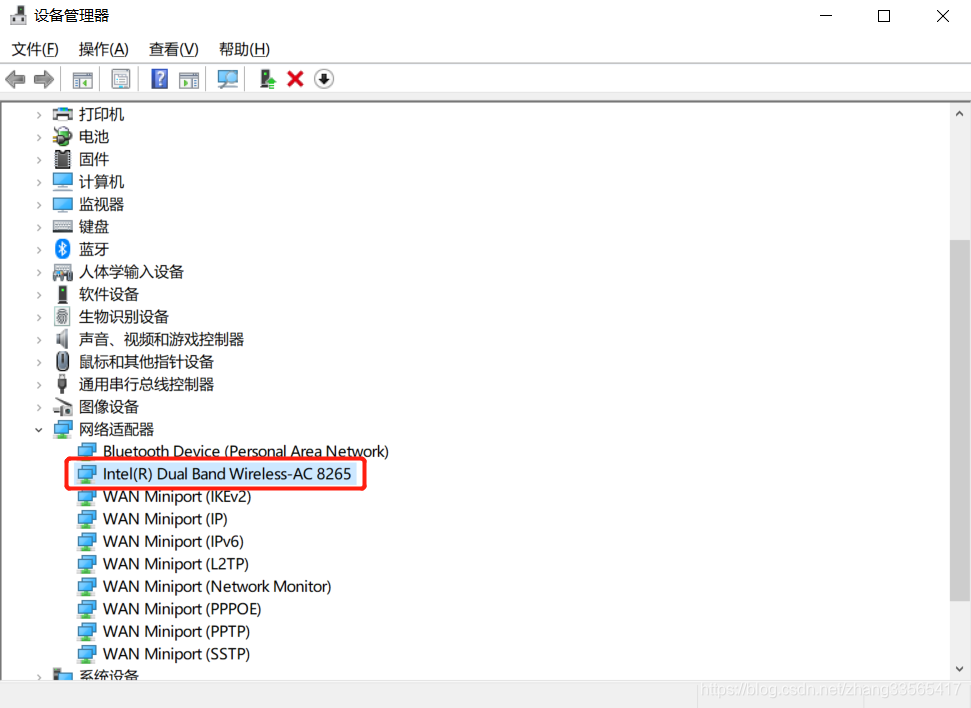Maximize the 设备管理器 window
Image resolution: width=971 pixels, height=708 pixels.
point(884,16)
